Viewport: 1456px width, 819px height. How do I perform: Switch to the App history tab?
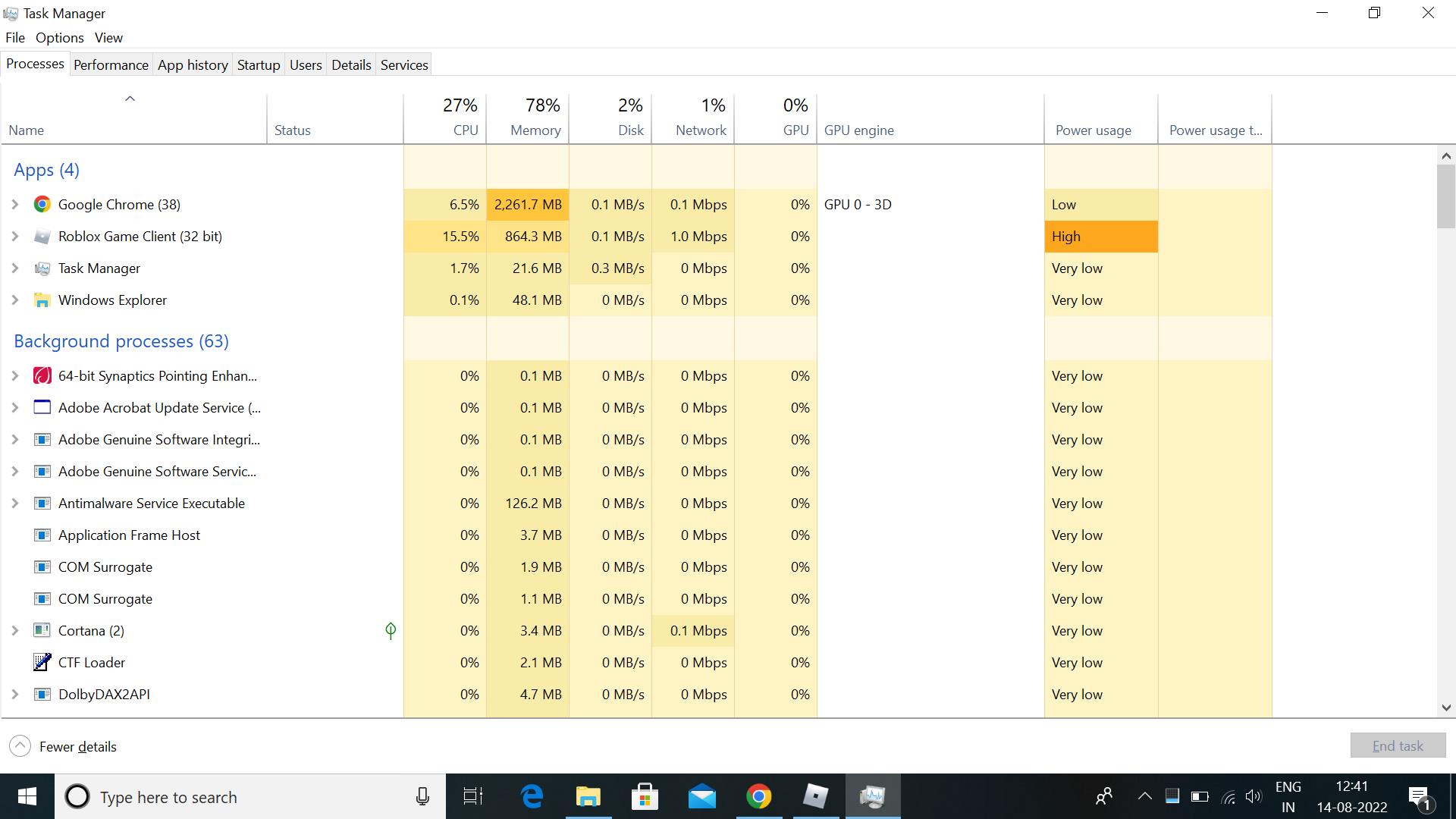(x=193, y=65)
